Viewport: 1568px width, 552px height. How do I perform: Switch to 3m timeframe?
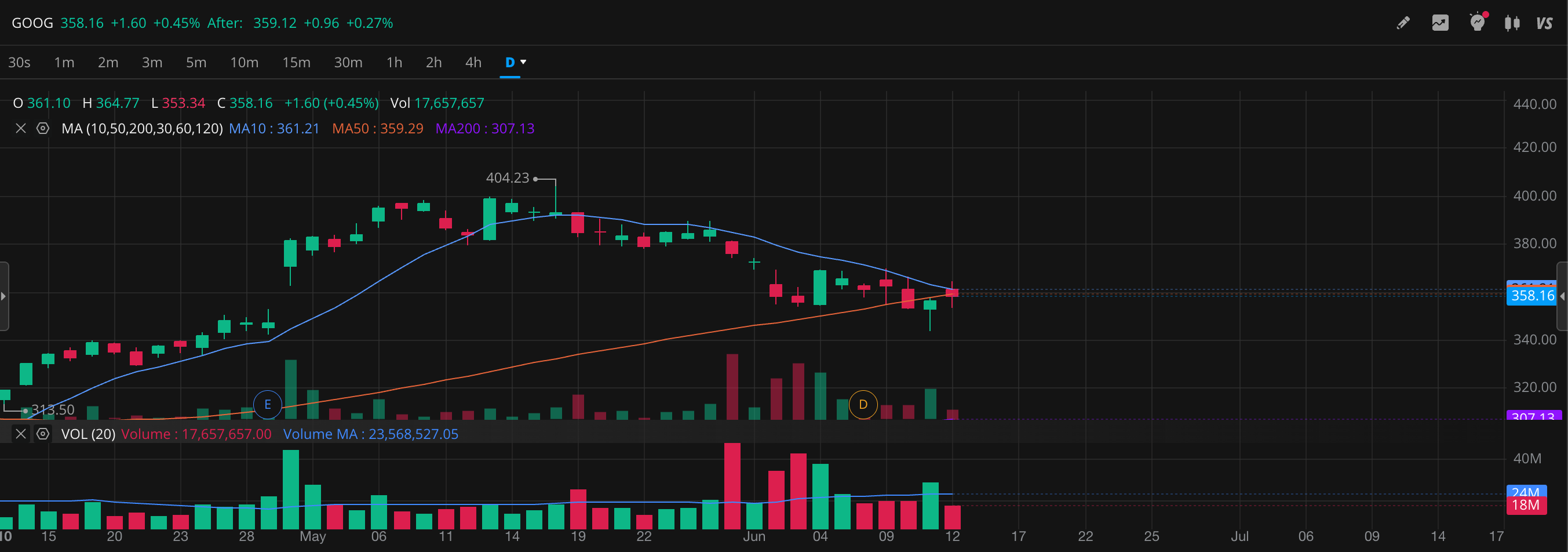click(x=152, y=62)
